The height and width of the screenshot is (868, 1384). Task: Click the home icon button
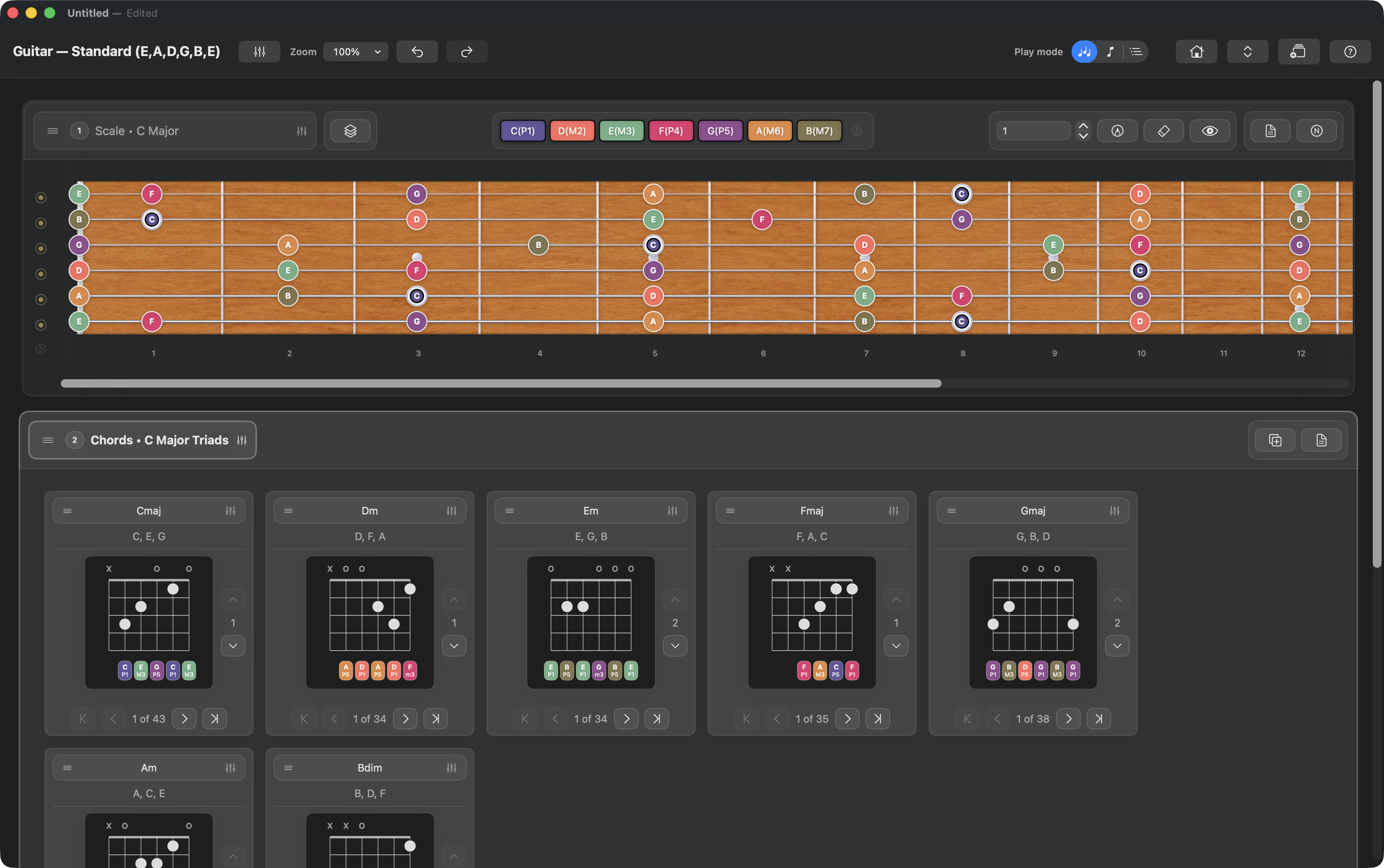(1196, 52)
